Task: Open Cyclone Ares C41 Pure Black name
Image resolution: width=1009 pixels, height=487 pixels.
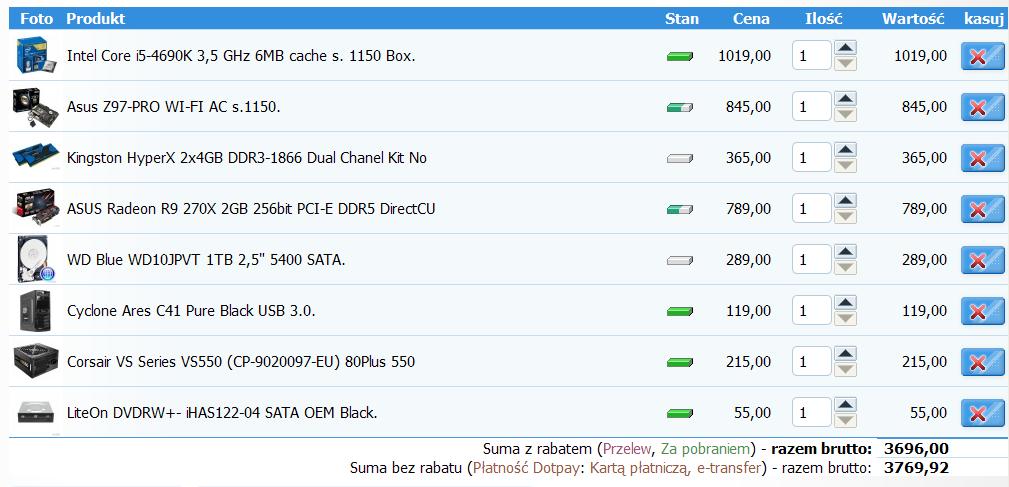Action: tap(191, 311)
